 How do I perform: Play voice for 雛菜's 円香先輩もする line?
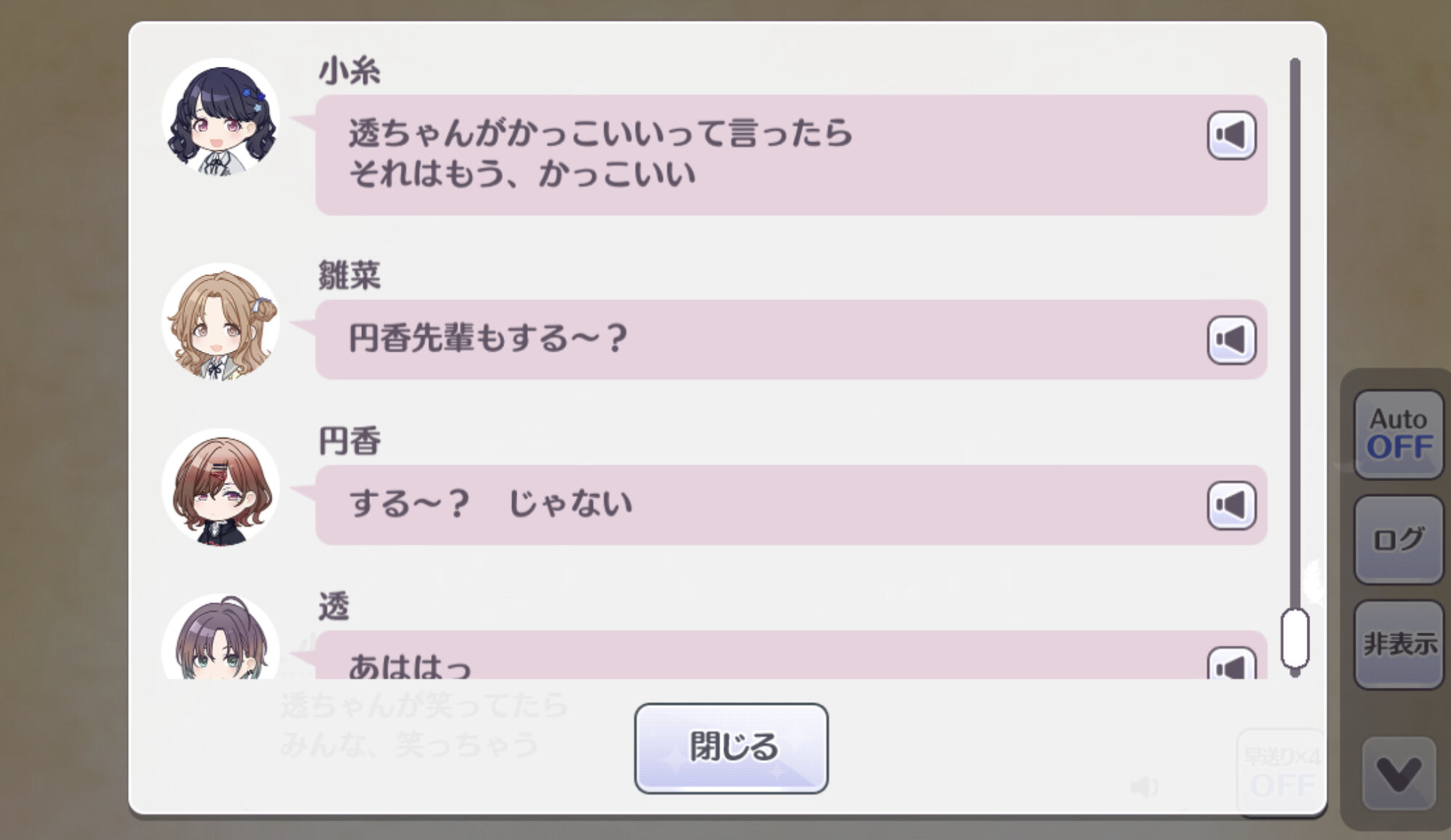point(1231,339)
